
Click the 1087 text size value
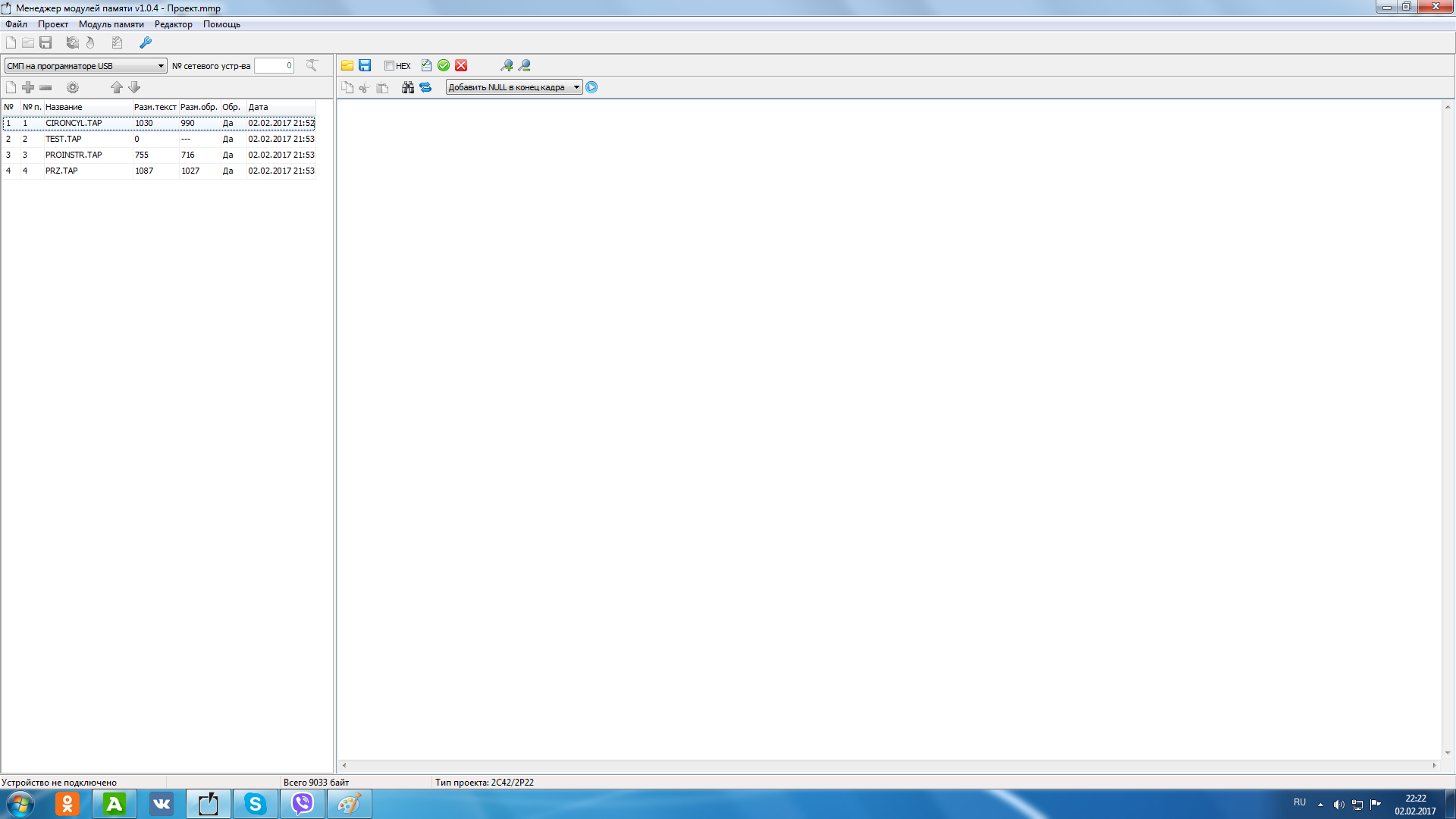click(x=144, y=171)
